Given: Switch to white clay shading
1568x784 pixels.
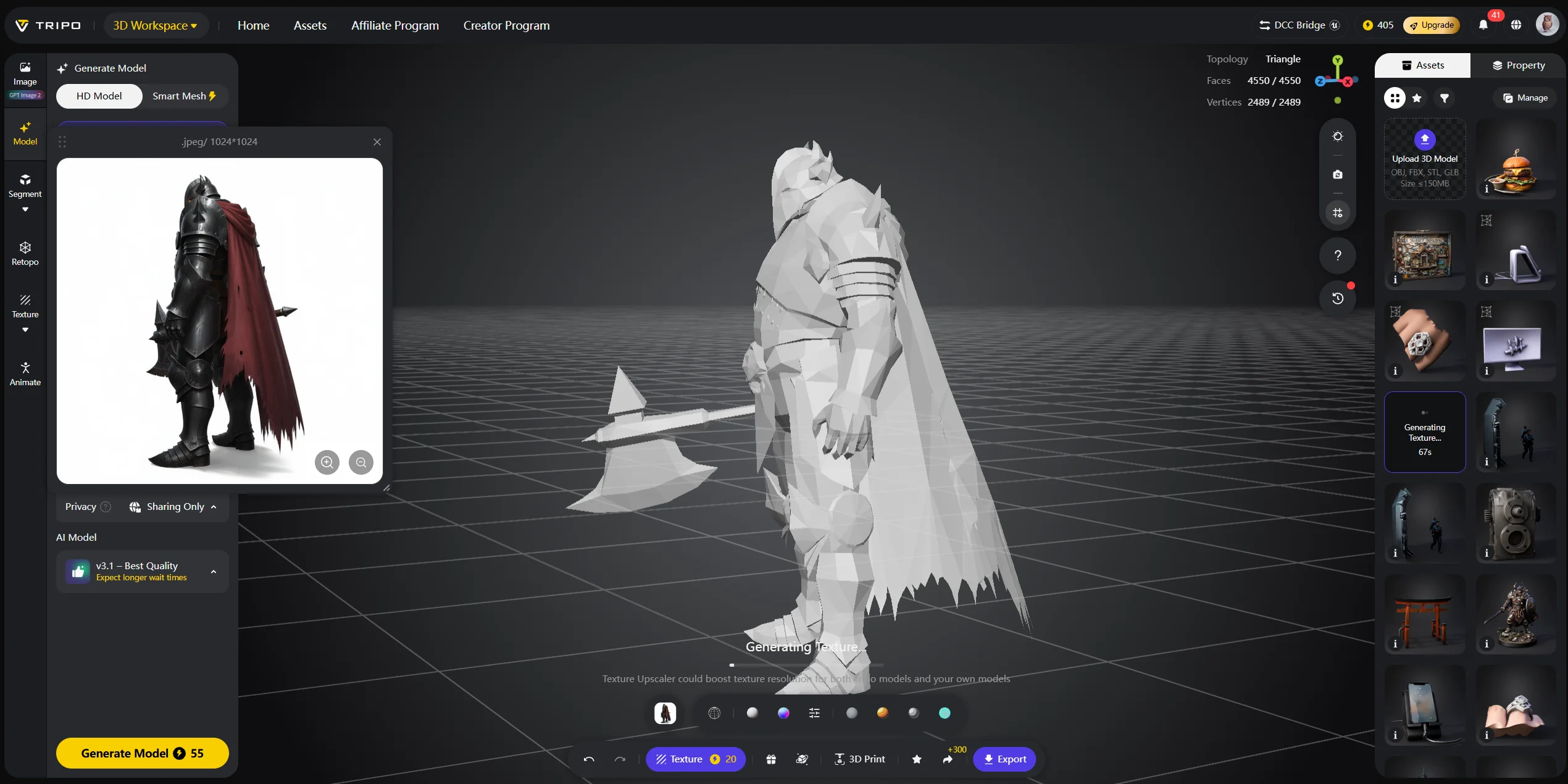Looking at the screenshot, I should tap(752, 713).
